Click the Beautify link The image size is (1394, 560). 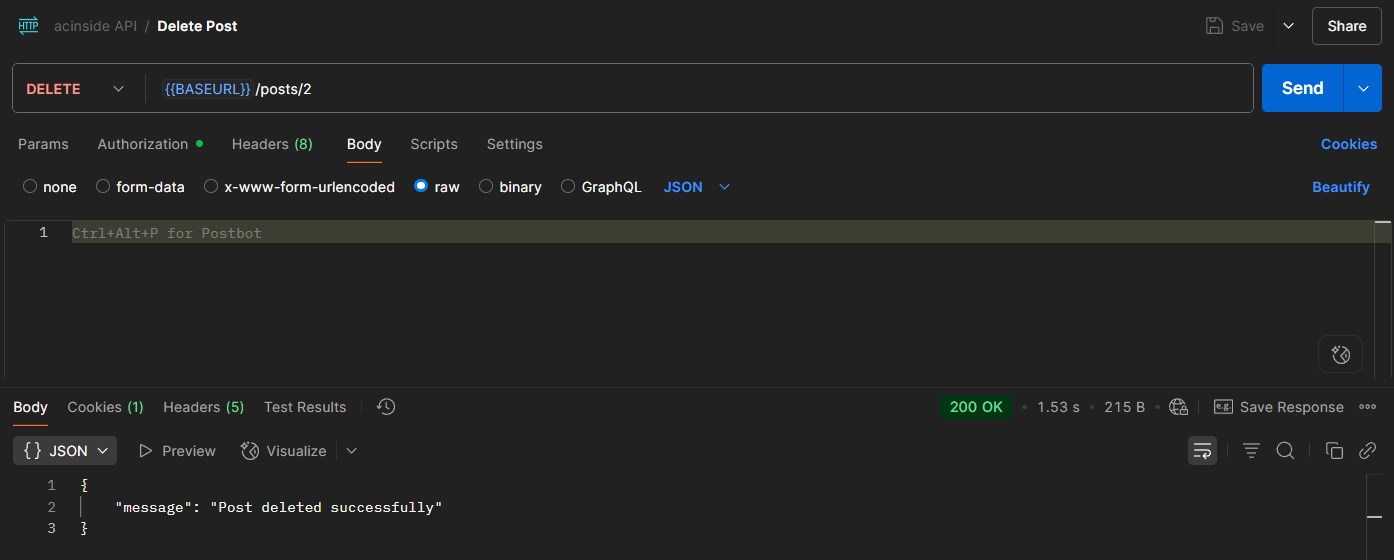coord(1340,187)
